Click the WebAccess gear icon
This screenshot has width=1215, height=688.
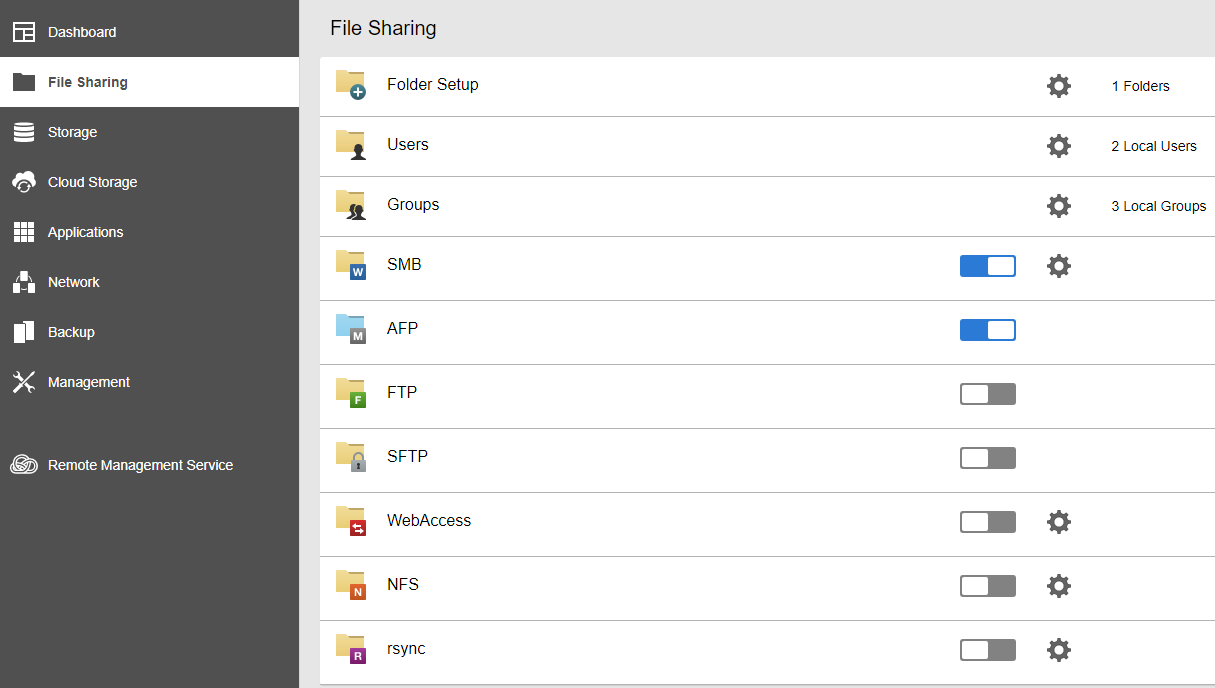1058,522
